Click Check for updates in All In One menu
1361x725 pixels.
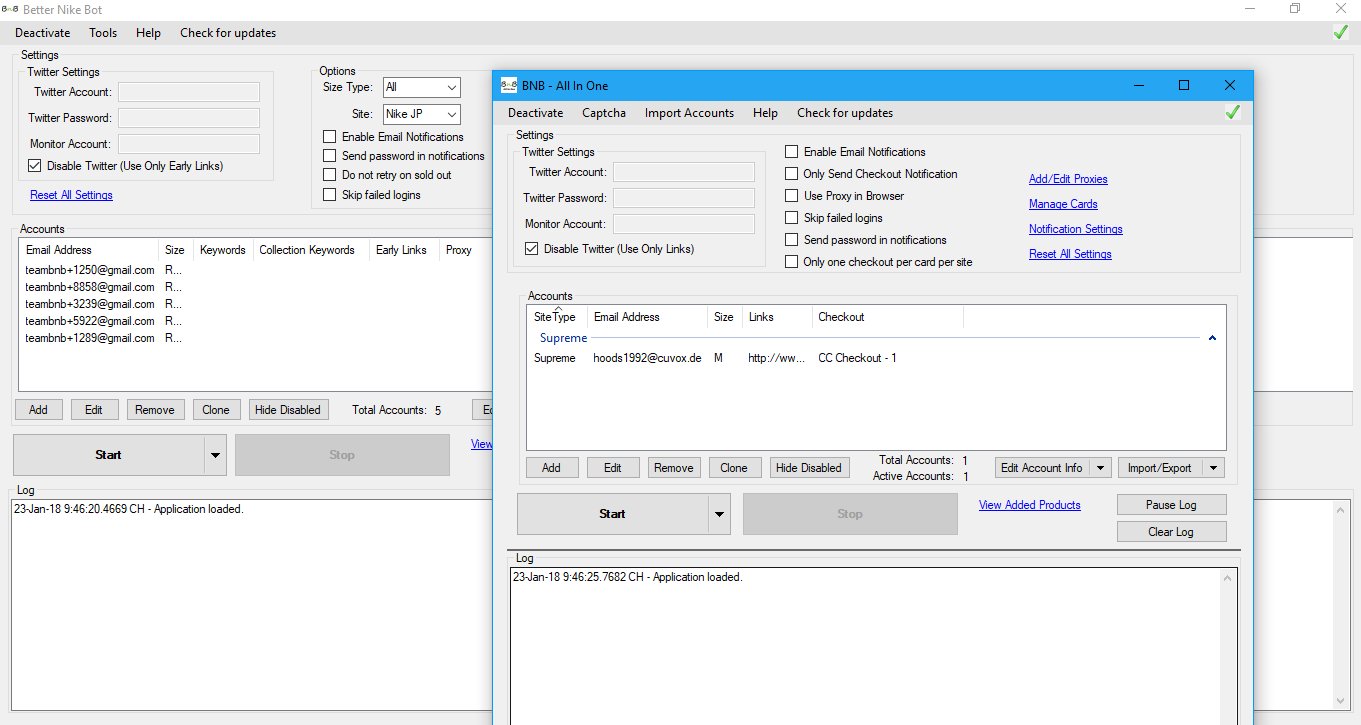(x=845, y=113)
